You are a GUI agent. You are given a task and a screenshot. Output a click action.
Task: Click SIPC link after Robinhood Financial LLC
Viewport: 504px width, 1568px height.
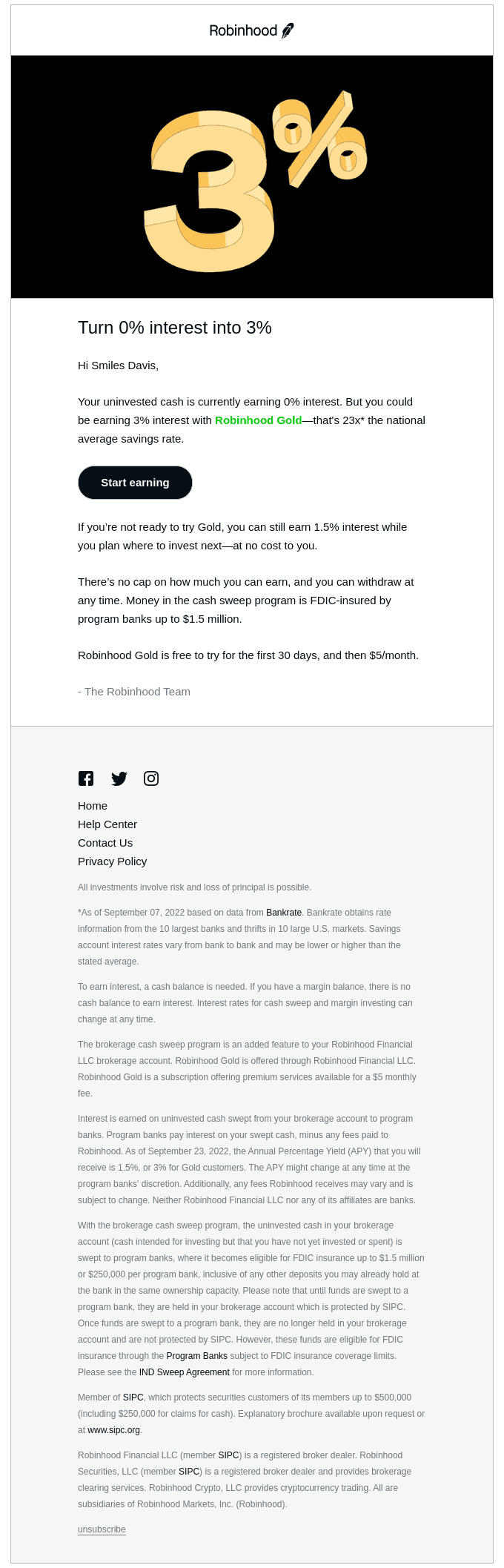pos(228,1455)
